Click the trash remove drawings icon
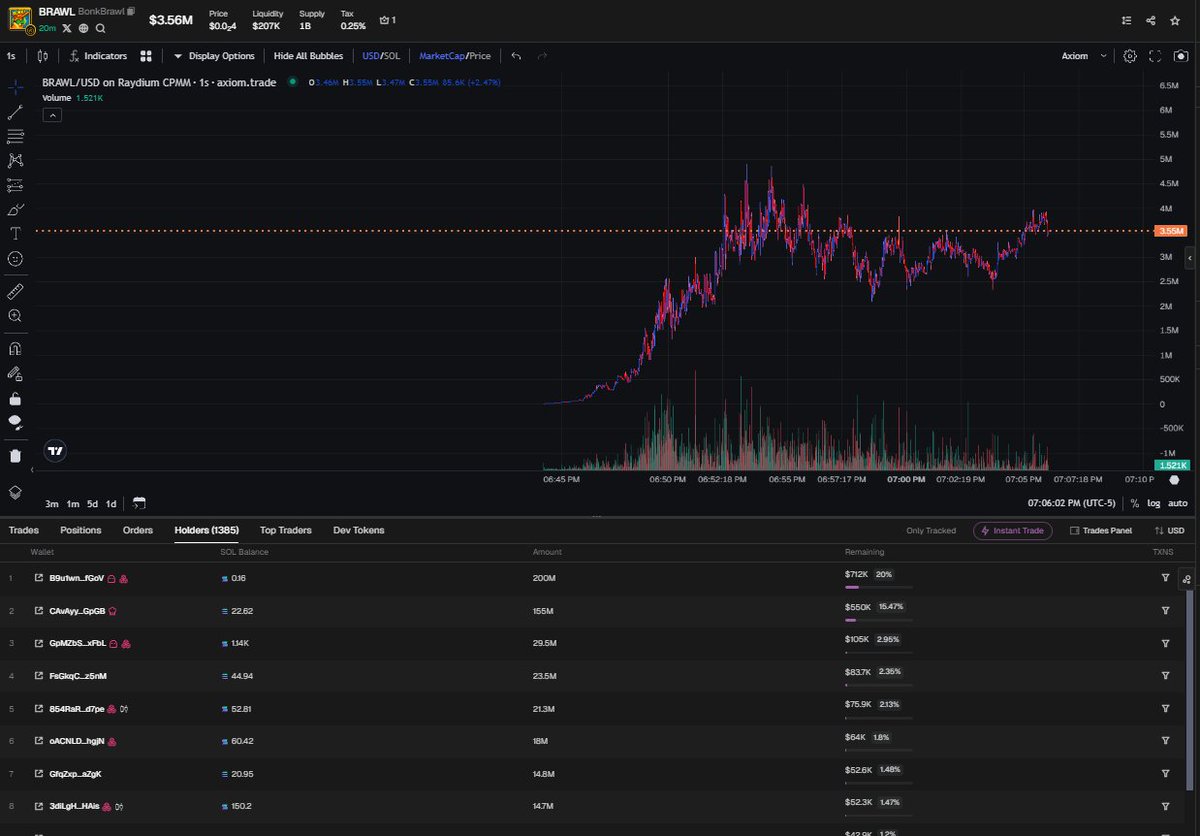 (15, 456)
